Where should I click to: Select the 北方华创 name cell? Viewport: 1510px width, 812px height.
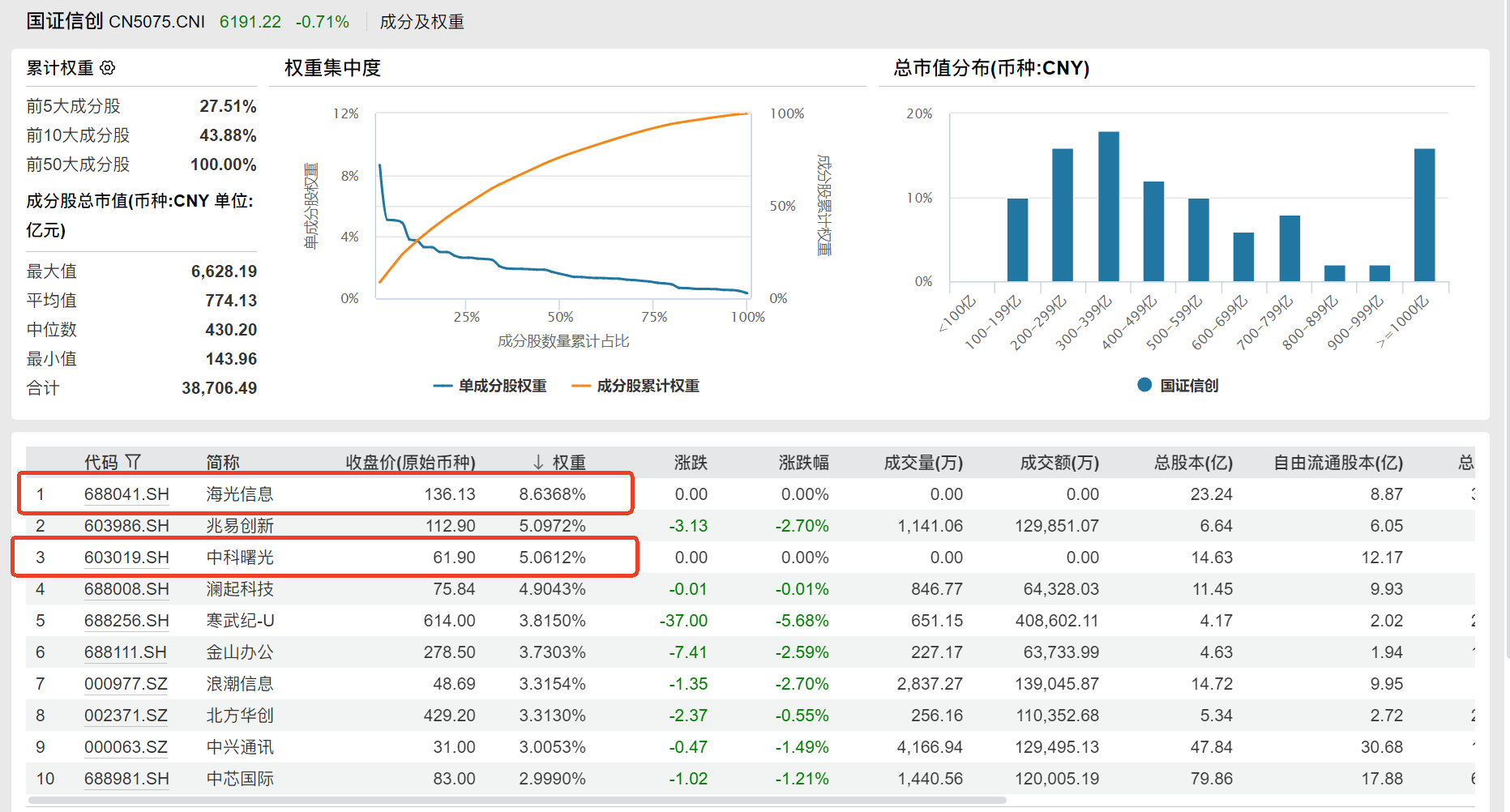240,716
